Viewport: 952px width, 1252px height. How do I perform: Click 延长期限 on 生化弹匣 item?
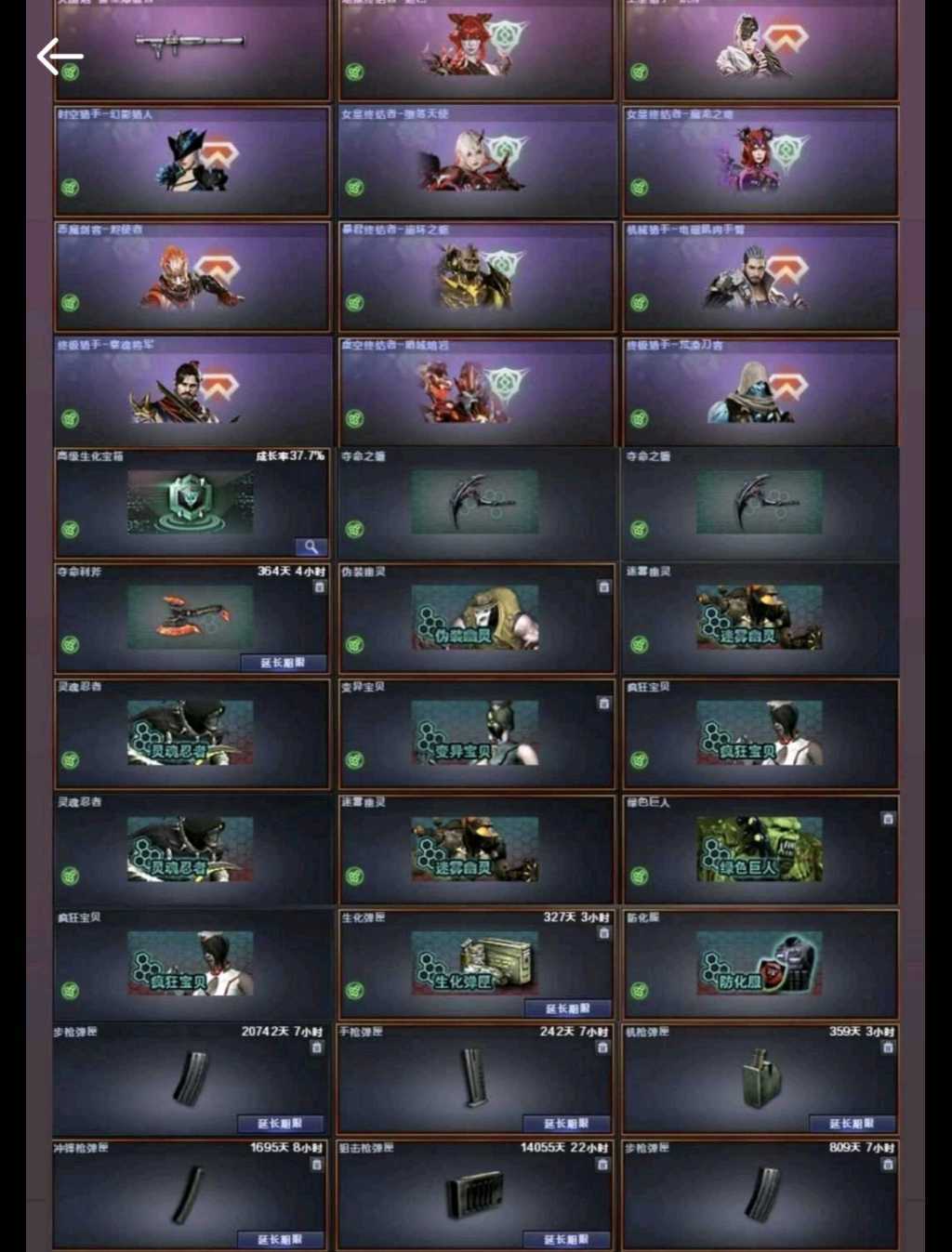click(567, 1008)
